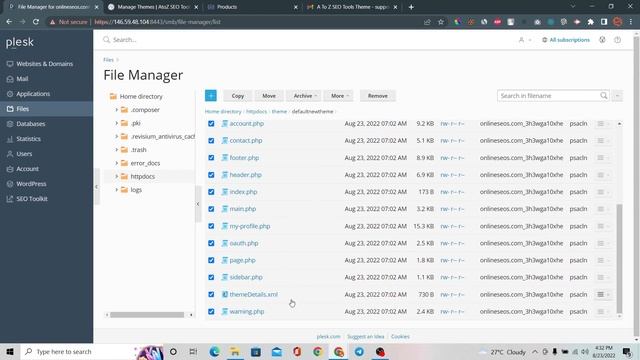Uncheck the header.php checkbox

click(211, 175)
